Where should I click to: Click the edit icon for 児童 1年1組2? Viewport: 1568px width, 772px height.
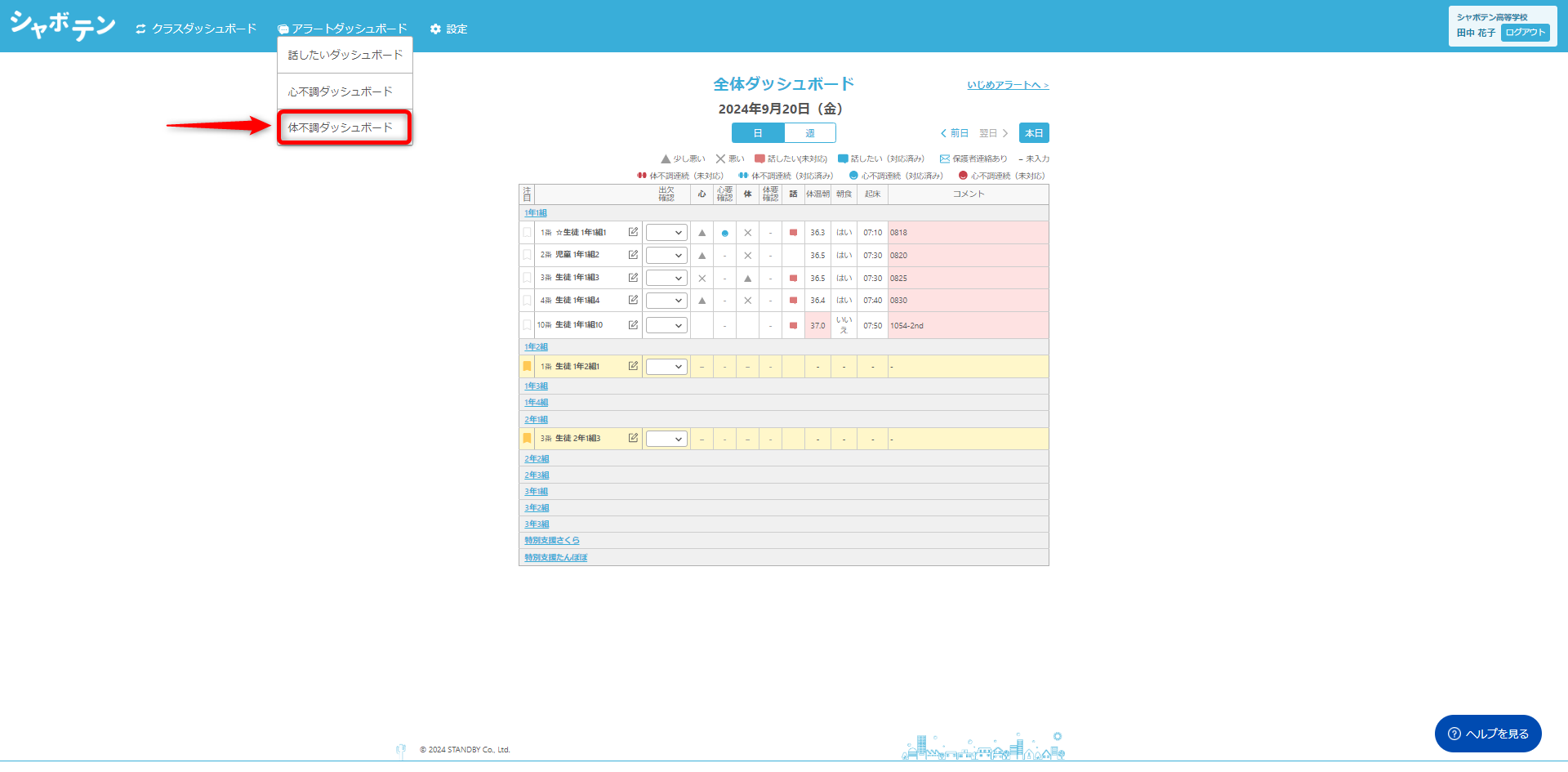[633, 255]
